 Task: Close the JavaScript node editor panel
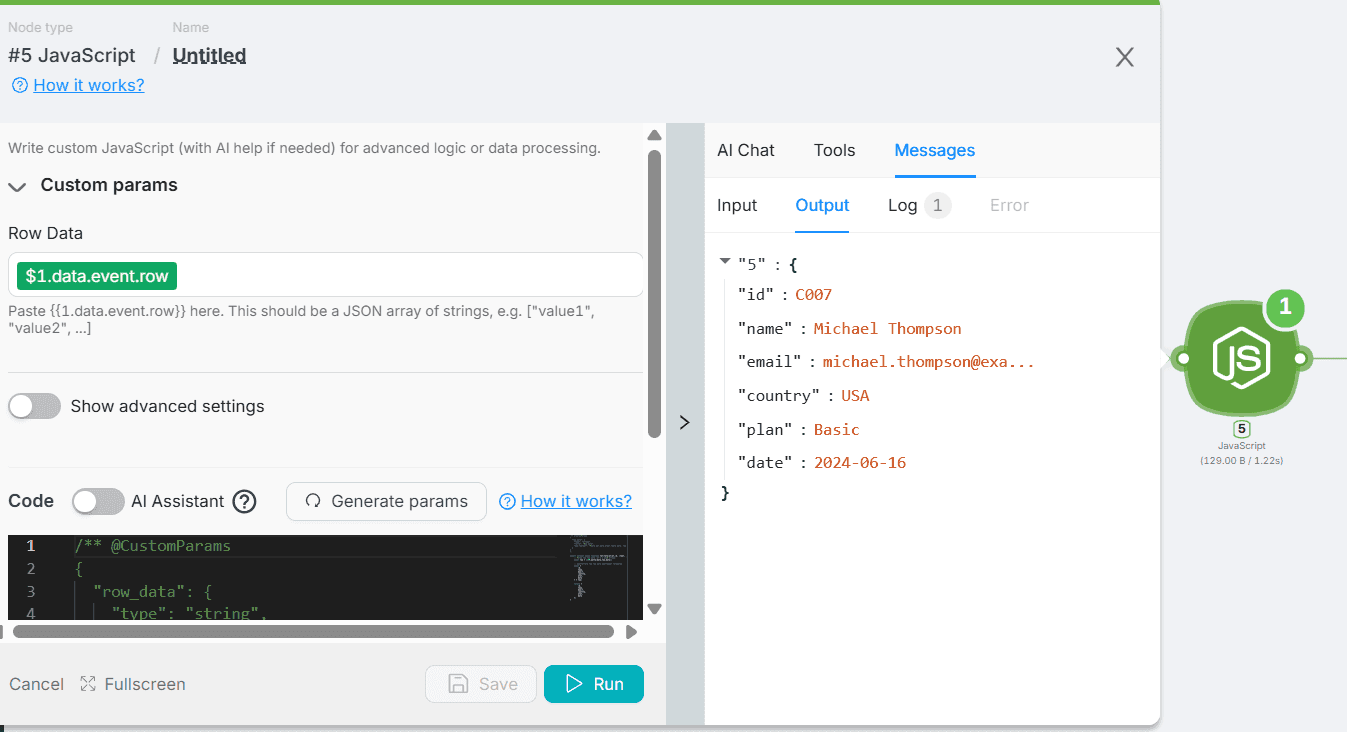point(1125,57)
